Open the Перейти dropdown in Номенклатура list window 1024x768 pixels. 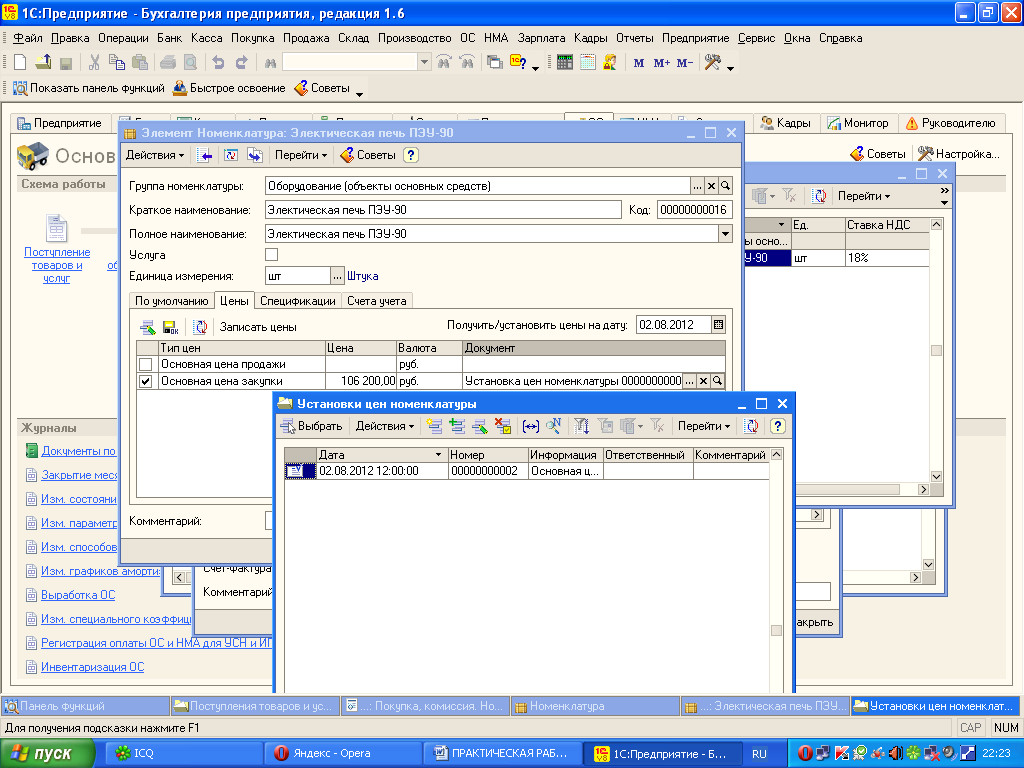[863, 196]
